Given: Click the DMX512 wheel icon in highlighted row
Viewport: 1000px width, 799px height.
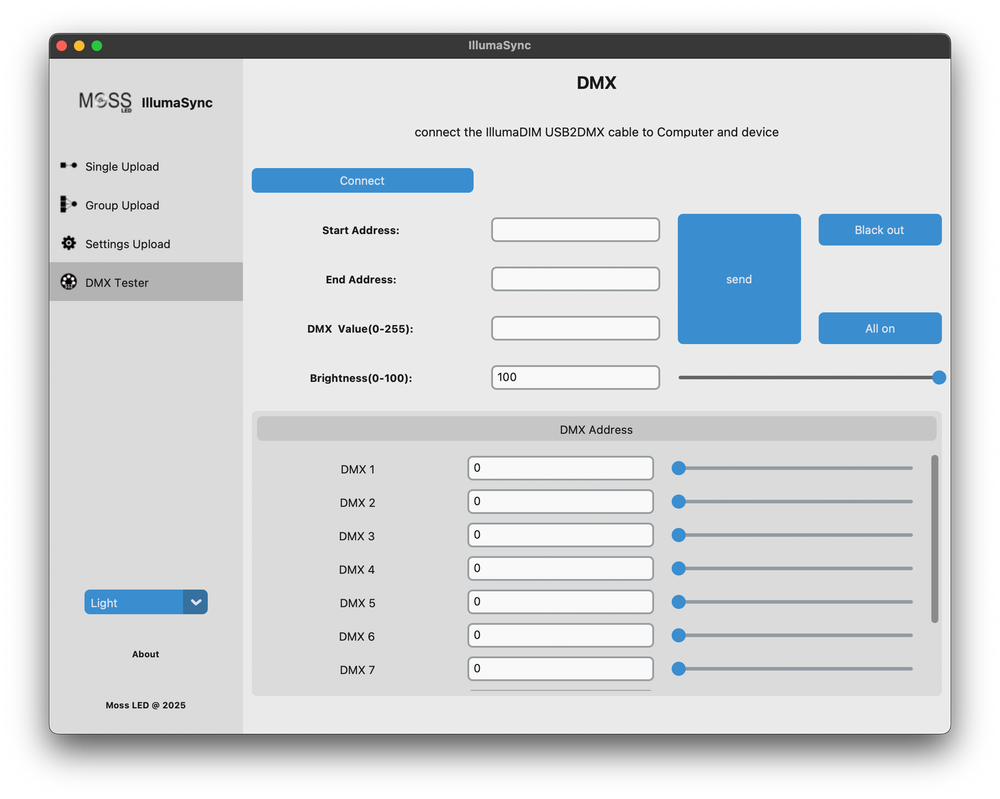Looking at the screenshot, I should coord(68,281).
